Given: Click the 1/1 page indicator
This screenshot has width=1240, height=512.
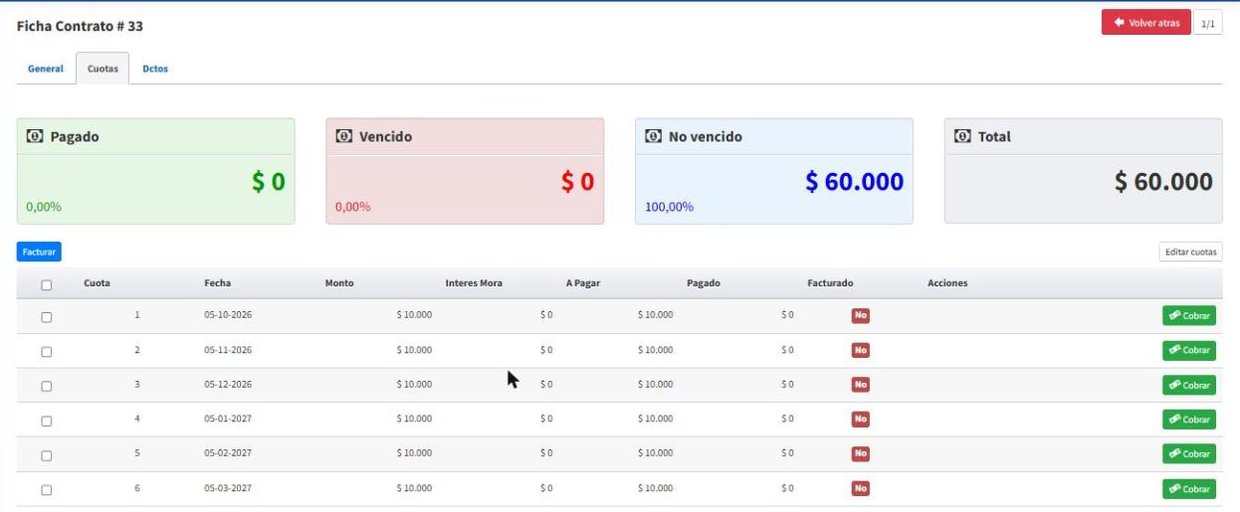Looking at the screenshot, I should (1208, 22).
